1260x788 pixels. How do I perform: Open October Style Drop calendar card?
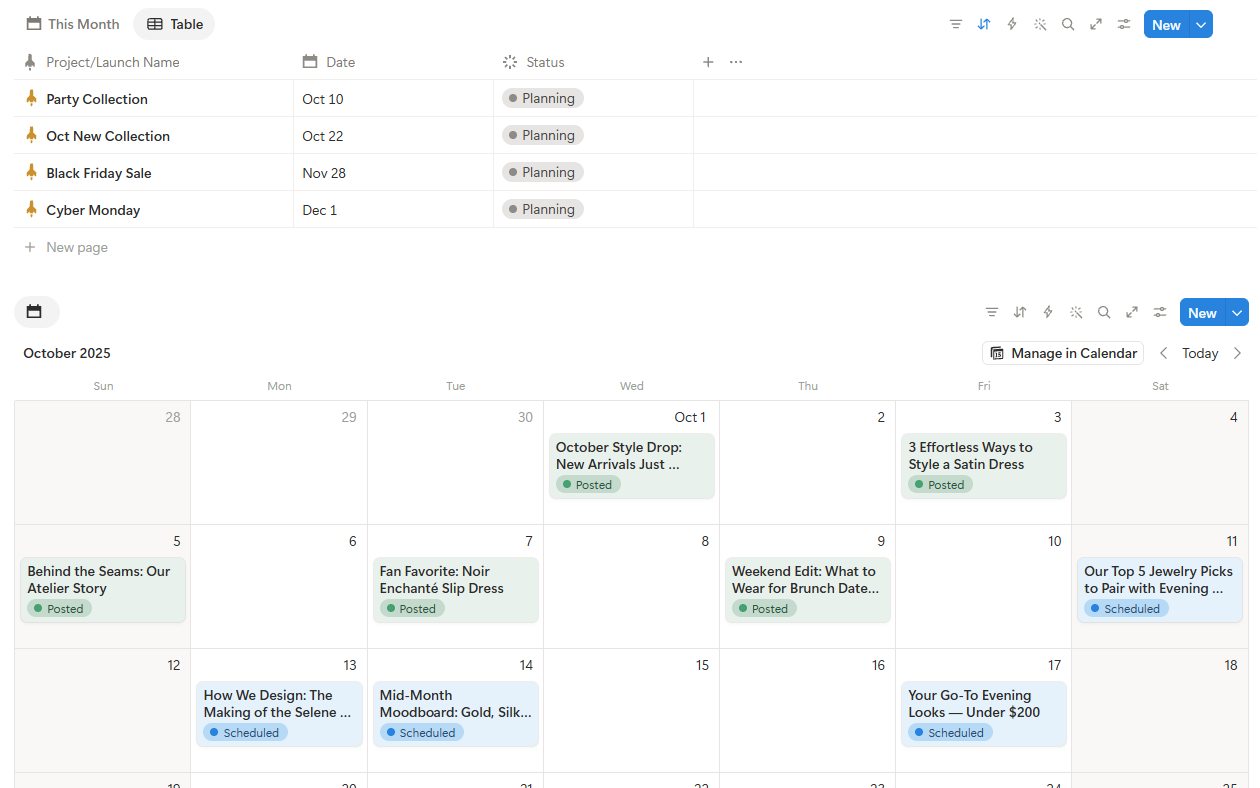(632, 465)
